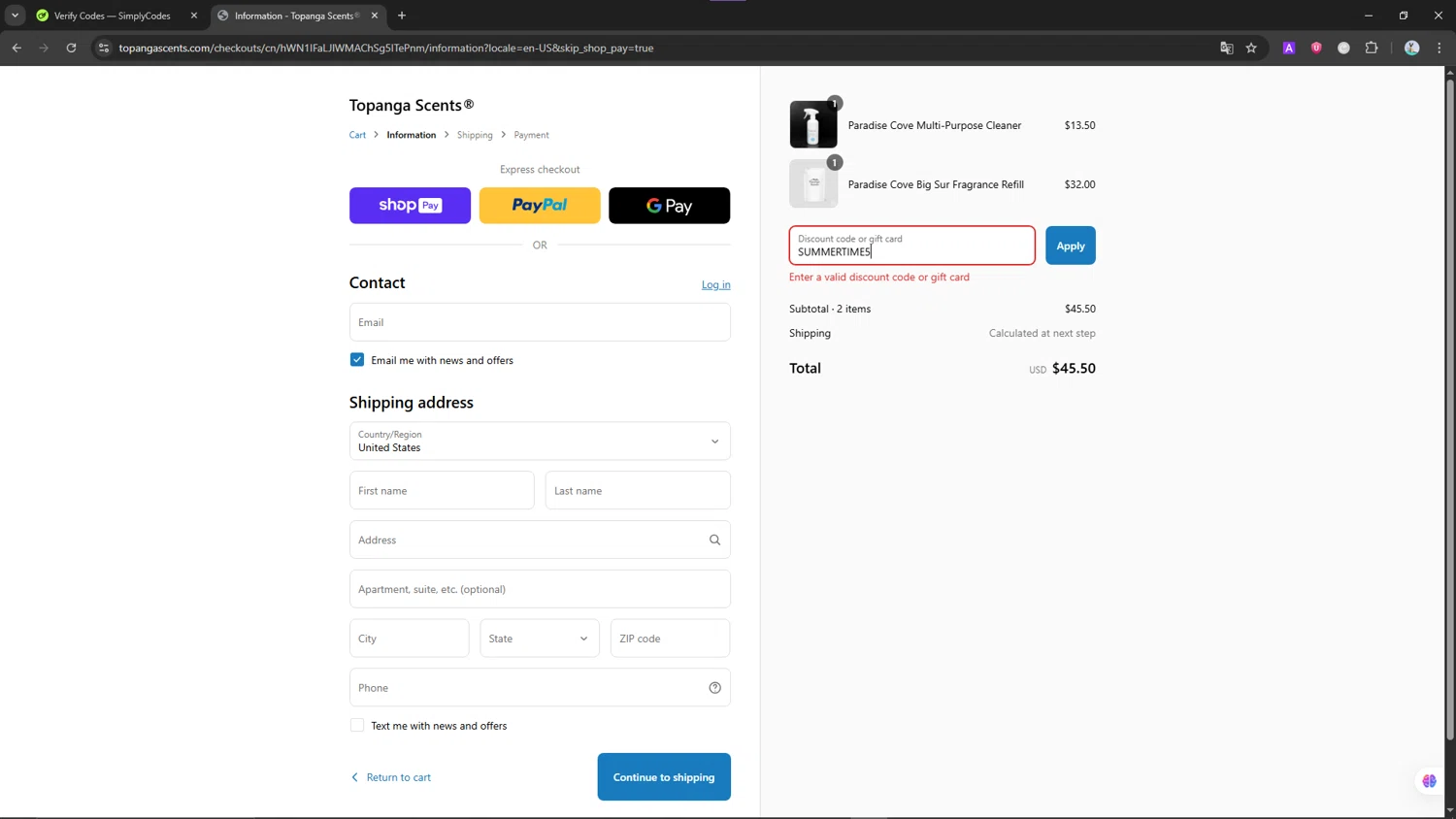
Task: Click the Apartment, suite field
Action: 540,589
